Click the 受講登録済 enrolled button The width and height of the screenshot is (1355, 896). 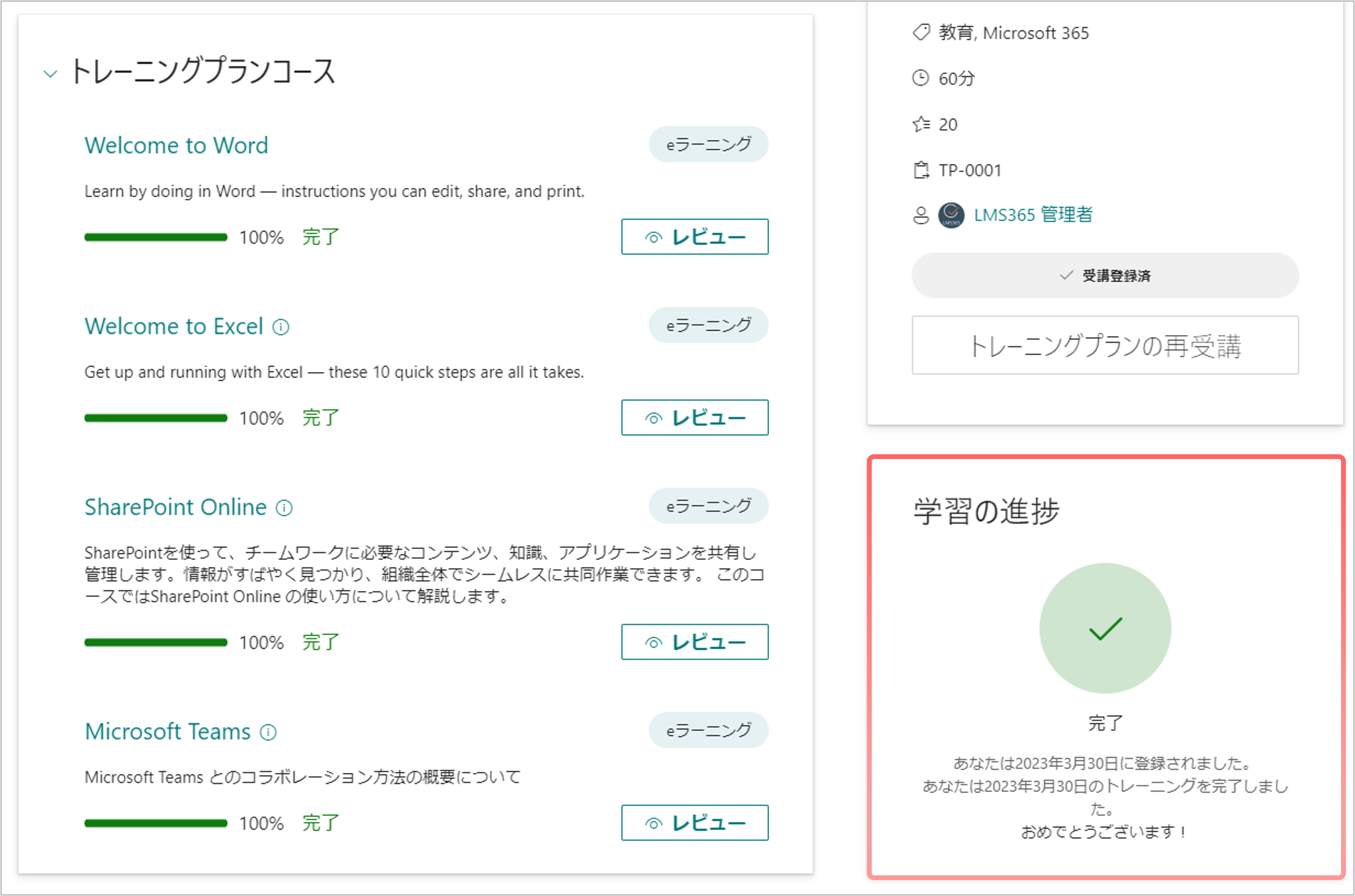tap(1104, 275)
